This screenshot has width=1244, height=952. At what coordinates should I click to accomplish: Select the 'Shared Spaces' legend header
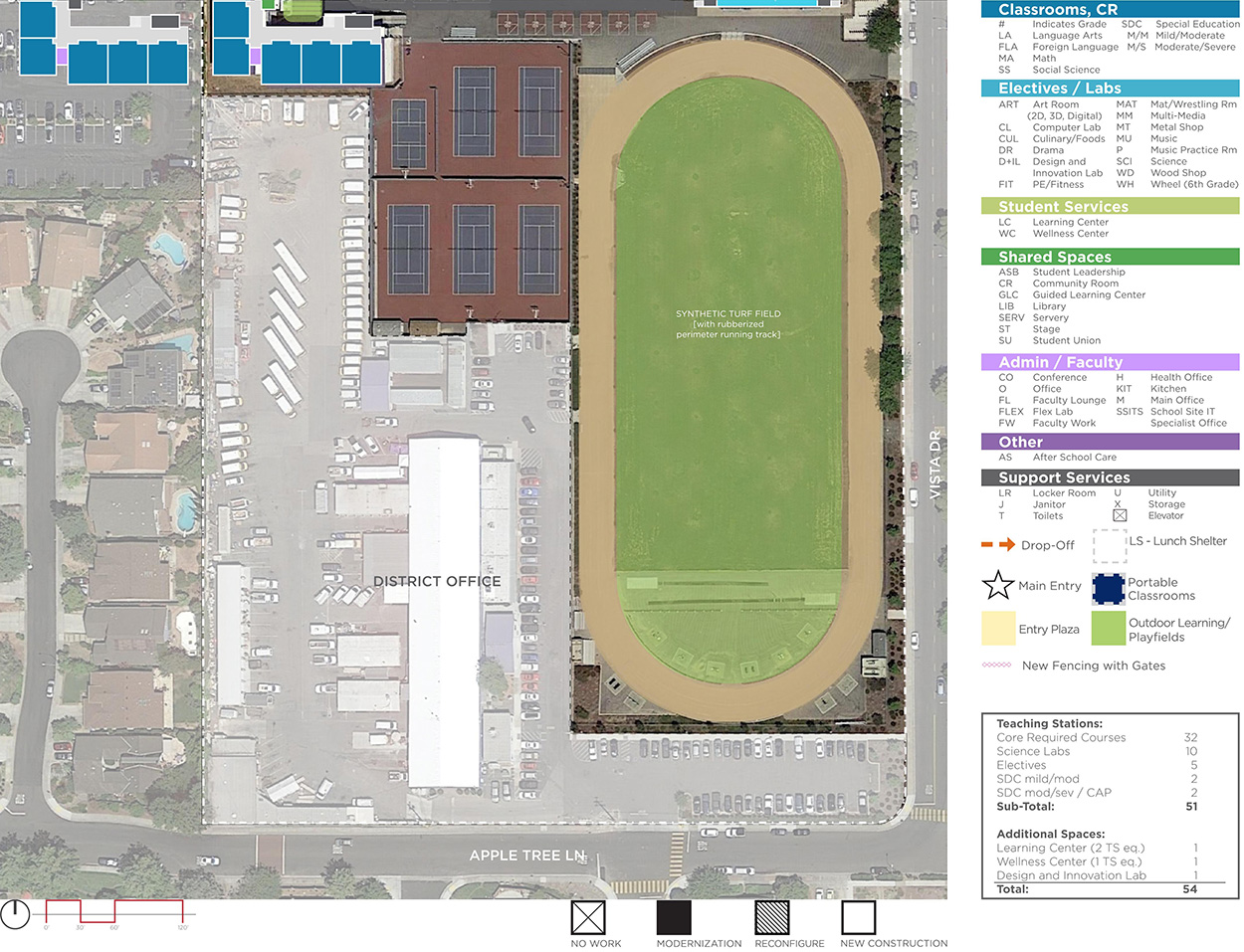tap(1110, 257)
